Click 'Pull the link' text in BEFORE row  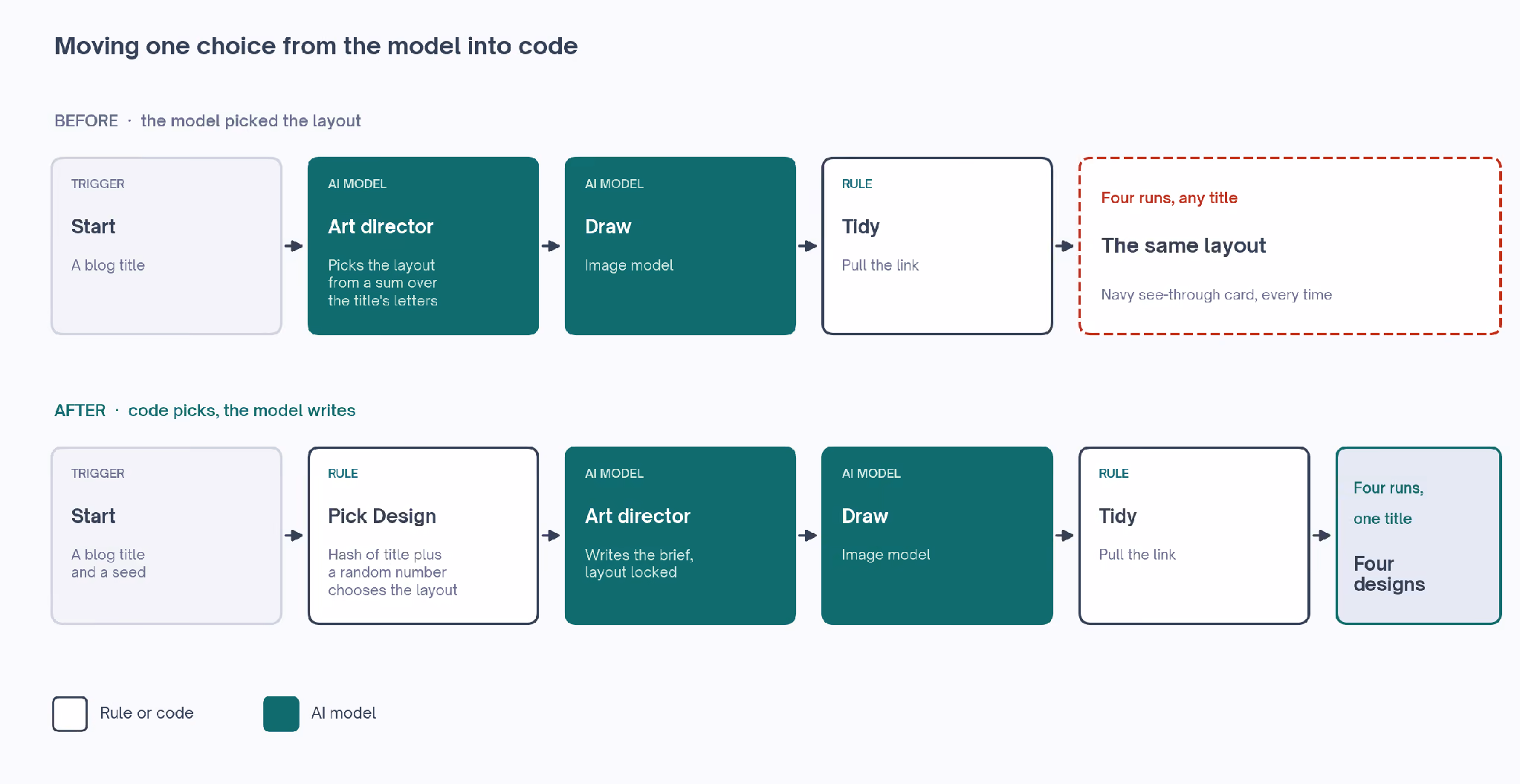click(x=880, y=265)
